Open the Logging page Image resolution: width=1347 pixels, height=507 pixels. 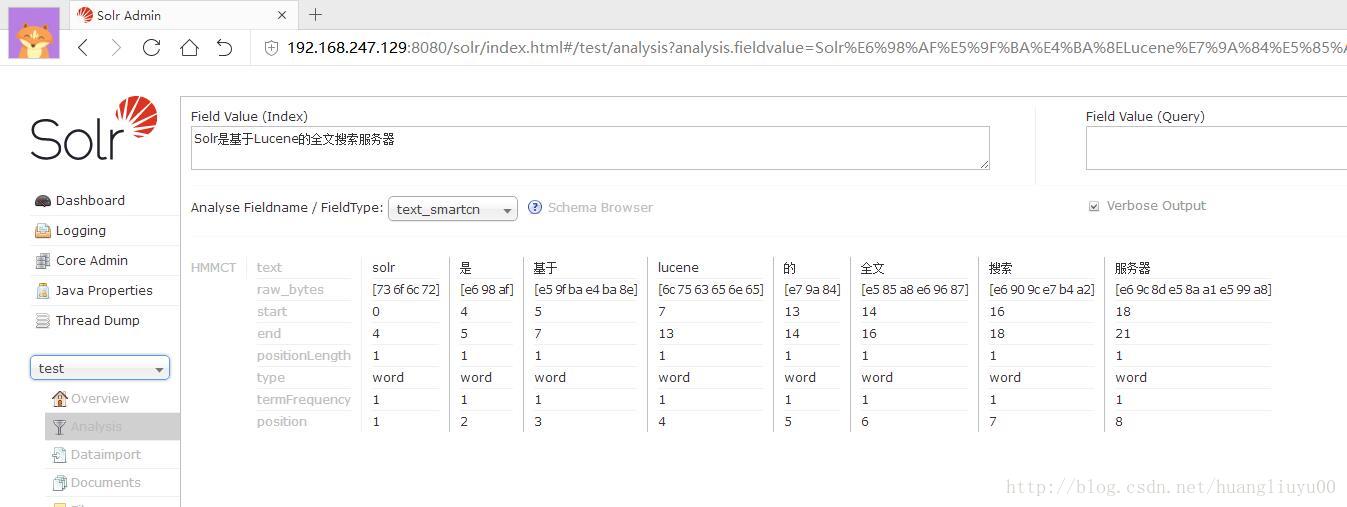[x=81, y=230]
